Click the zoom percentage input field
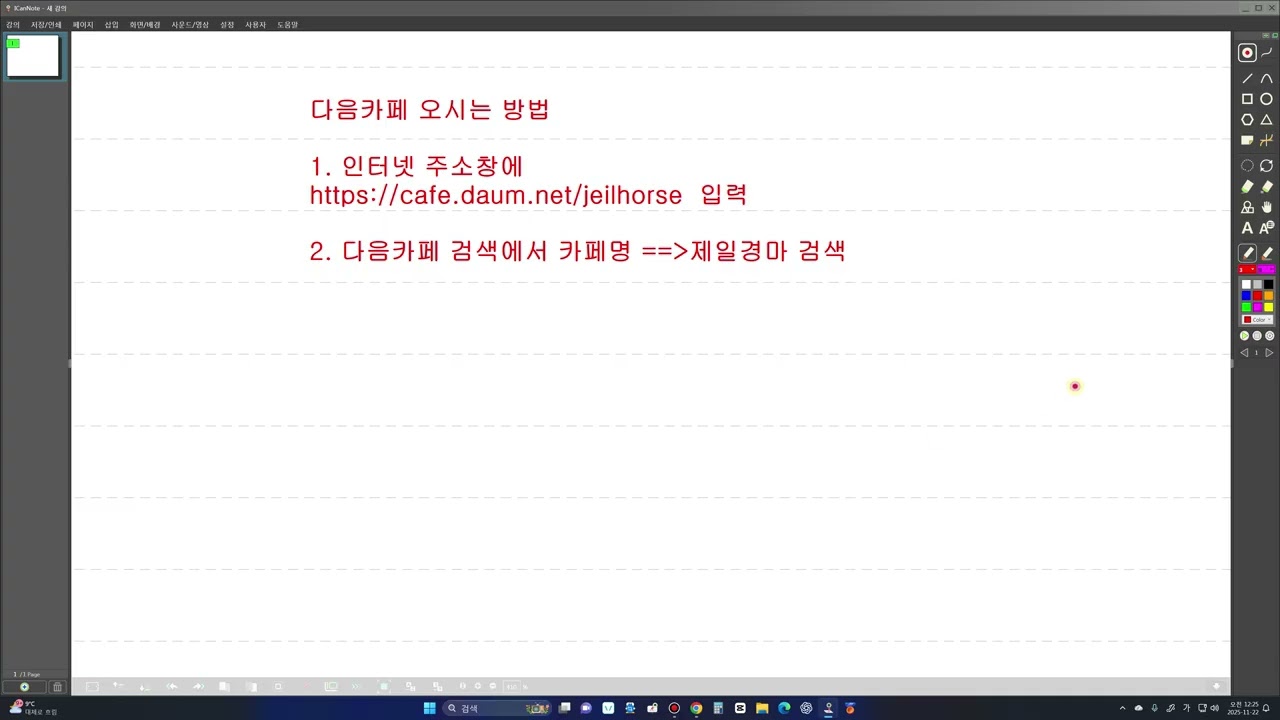The width and height of the screenshot is (1280, 720). 512,686
